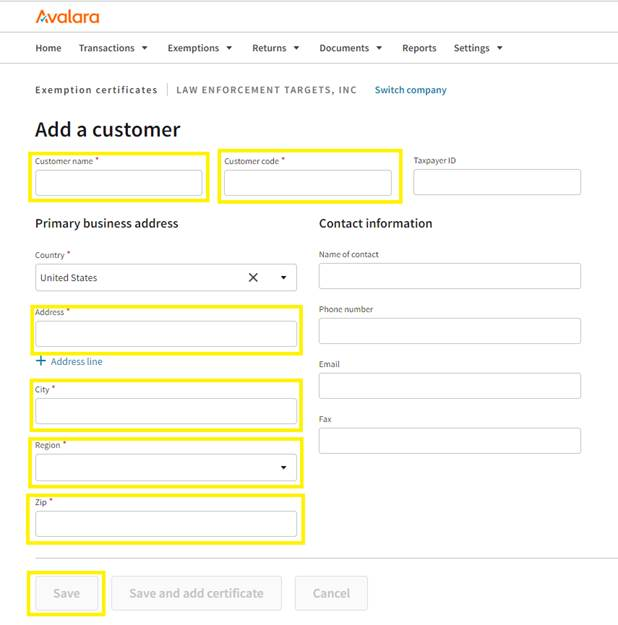Open the Transactions menu

coord(113,48)
